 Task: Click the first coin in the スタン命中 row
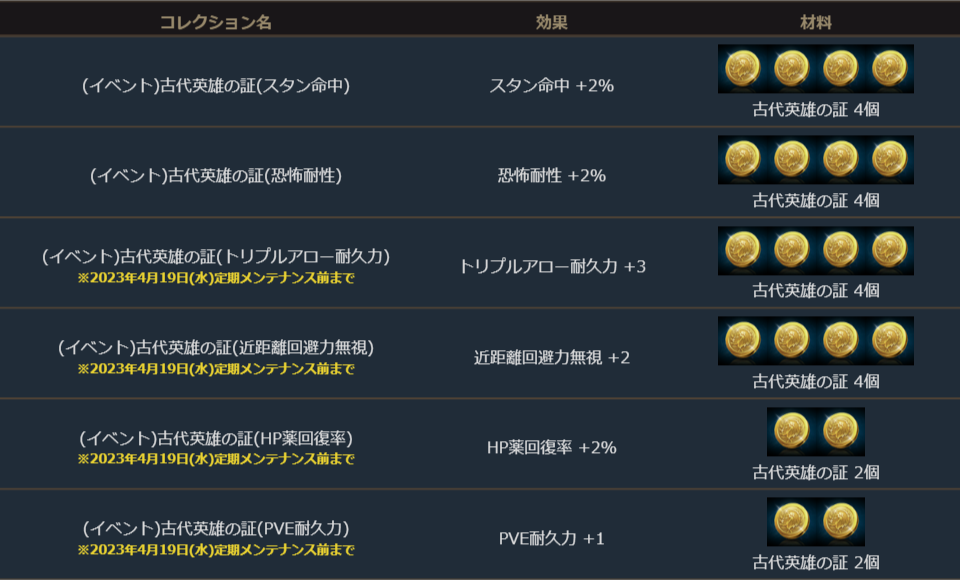[x=743, y=69]
